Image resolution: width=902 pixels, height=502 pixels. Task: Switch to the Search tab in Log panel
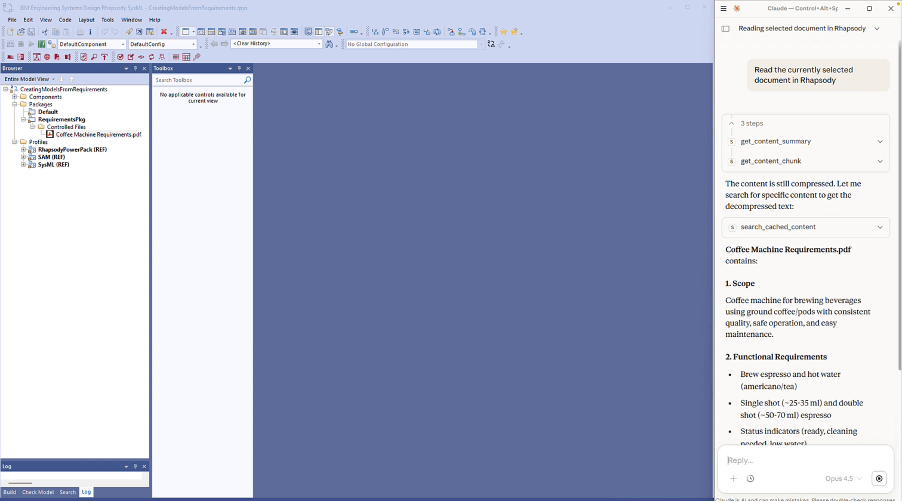pyautogui.click(x=67, y=492)
